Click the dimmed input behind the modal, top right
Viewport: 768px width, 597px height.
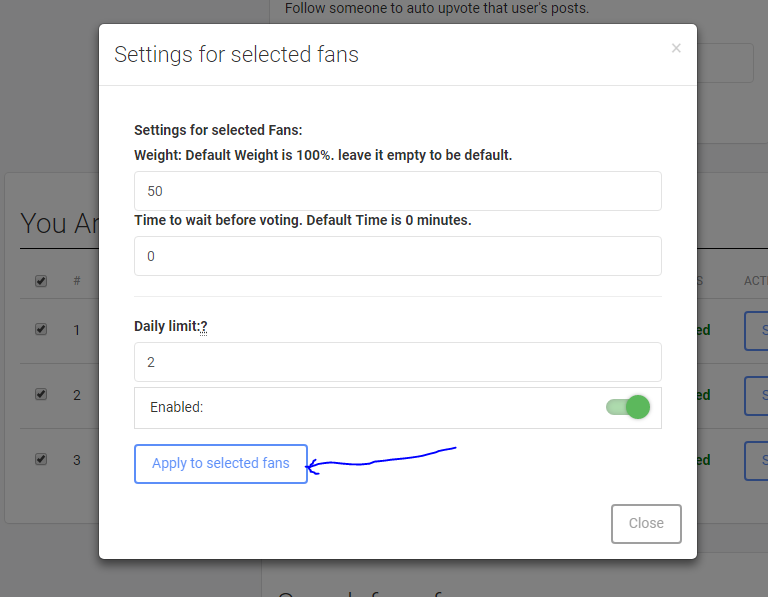click(x=725, y=63)
